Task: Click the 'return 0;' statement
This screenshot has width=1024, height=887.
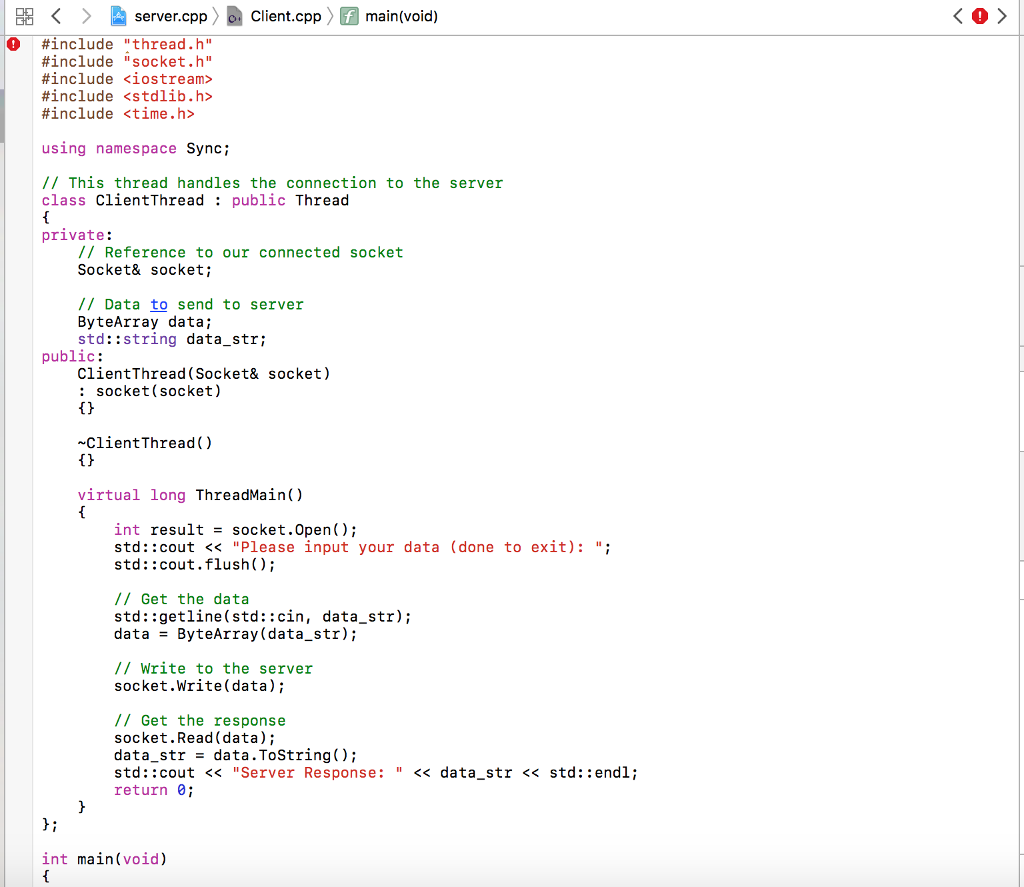Action: click(x=154, y=790)
